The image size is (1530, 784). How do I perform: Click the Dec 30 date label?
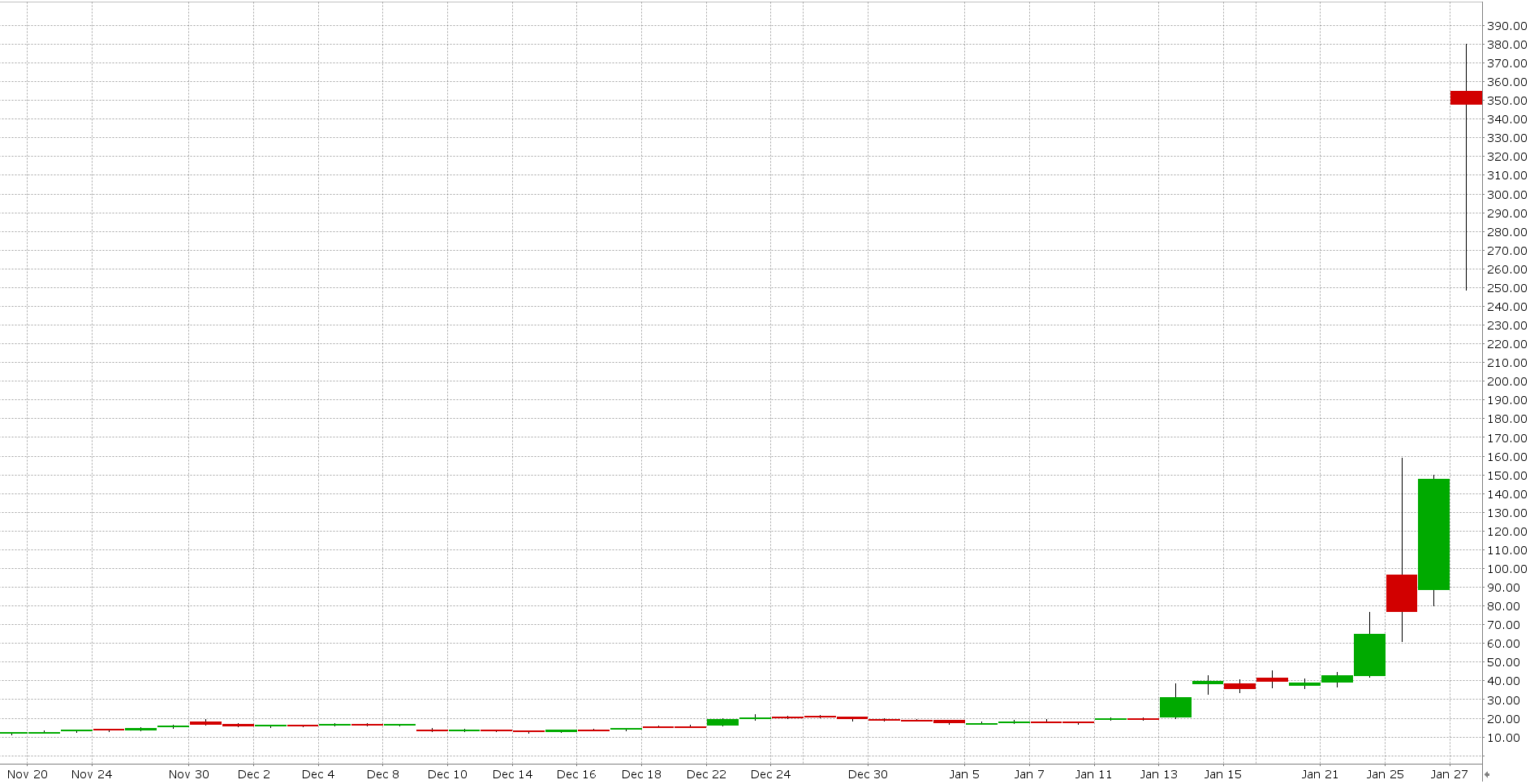(868, 774)
